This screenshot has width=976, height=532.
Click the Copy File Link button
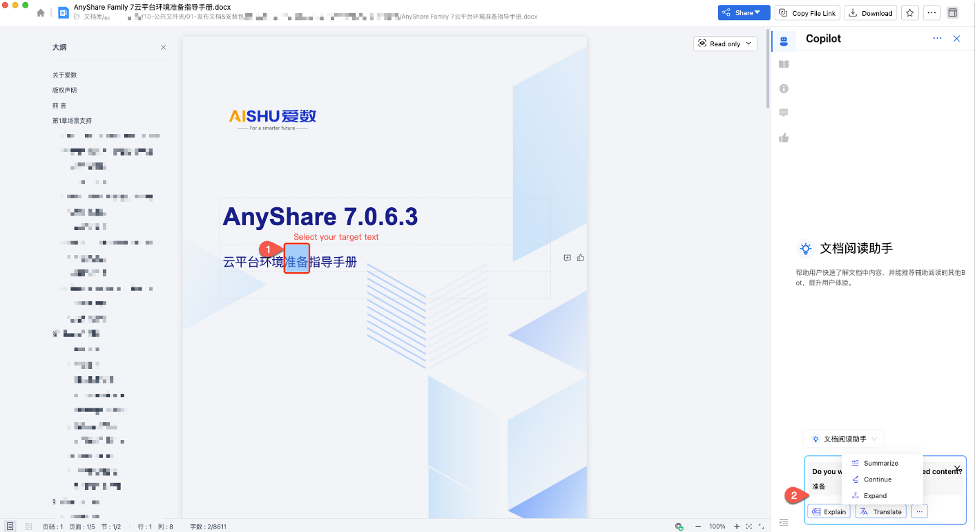pyautogui.click(x=808, y=13)
